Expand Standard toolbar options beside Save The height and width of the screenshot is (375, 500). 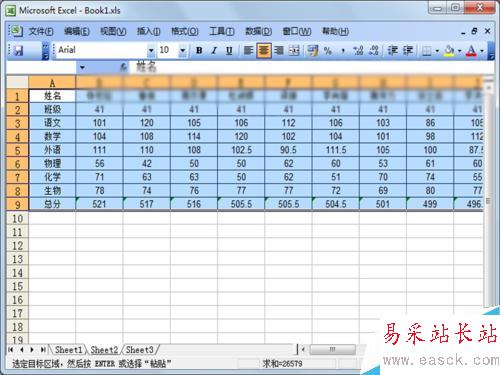pyautogui.click(x=45, y=51)
